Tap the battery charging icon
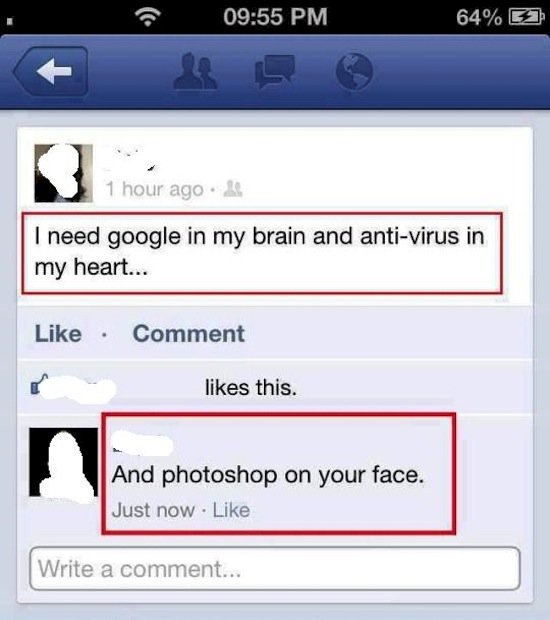 click(x=525, y=17)
